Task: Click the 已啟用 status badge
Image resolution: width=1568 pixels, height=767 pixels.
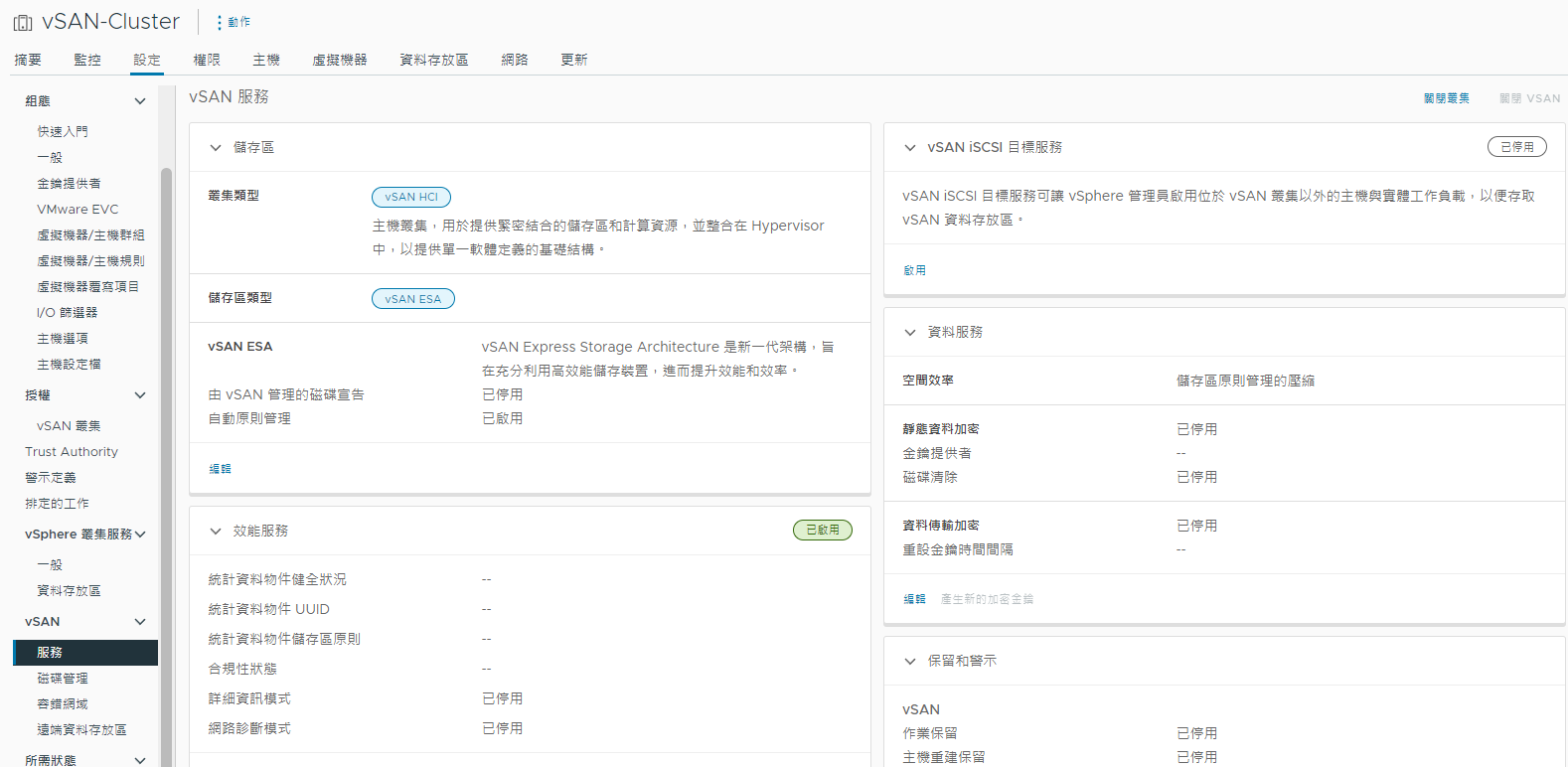Action: click(823, 531)
